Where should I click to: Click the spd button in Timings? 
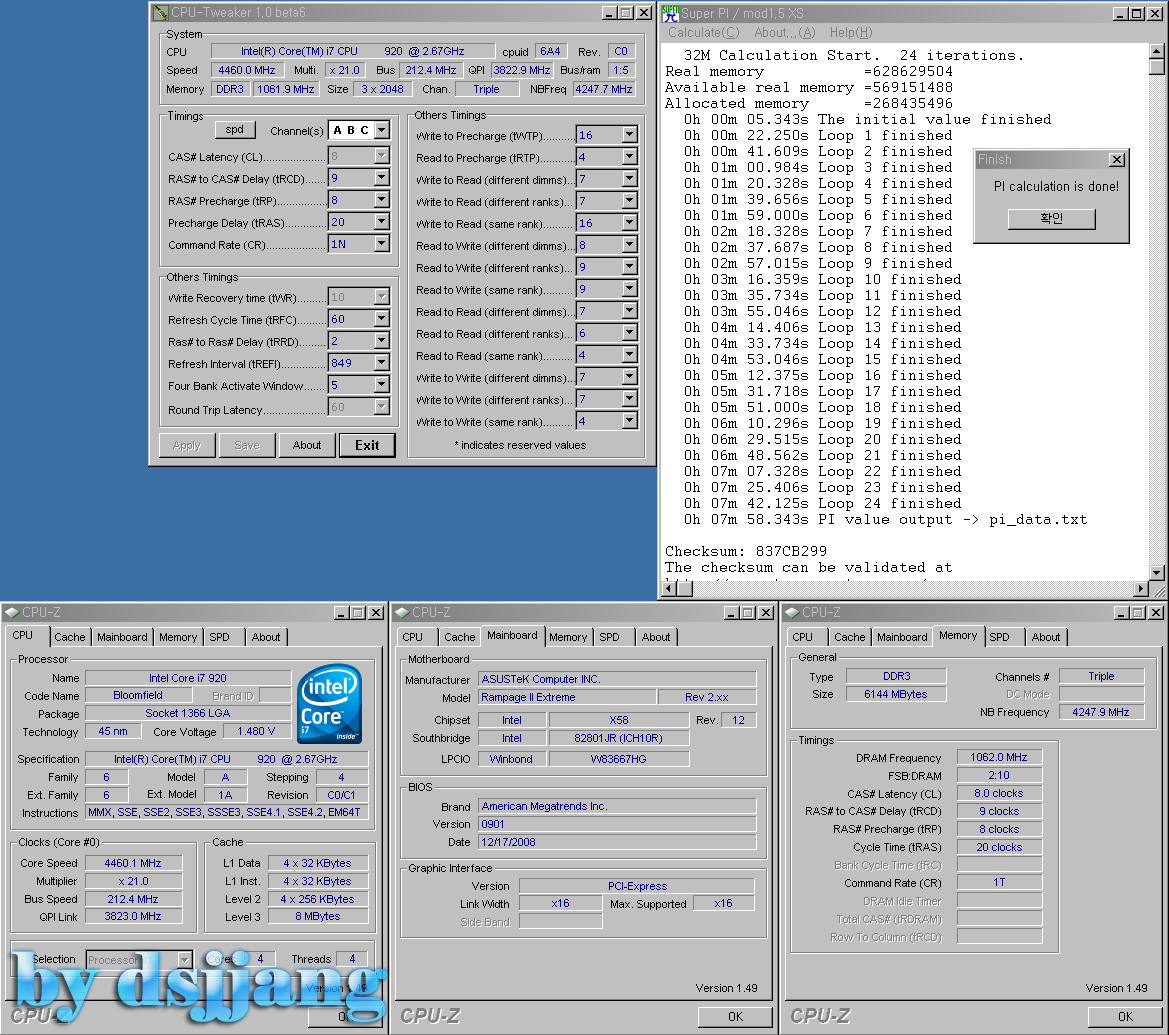[235, 130]
